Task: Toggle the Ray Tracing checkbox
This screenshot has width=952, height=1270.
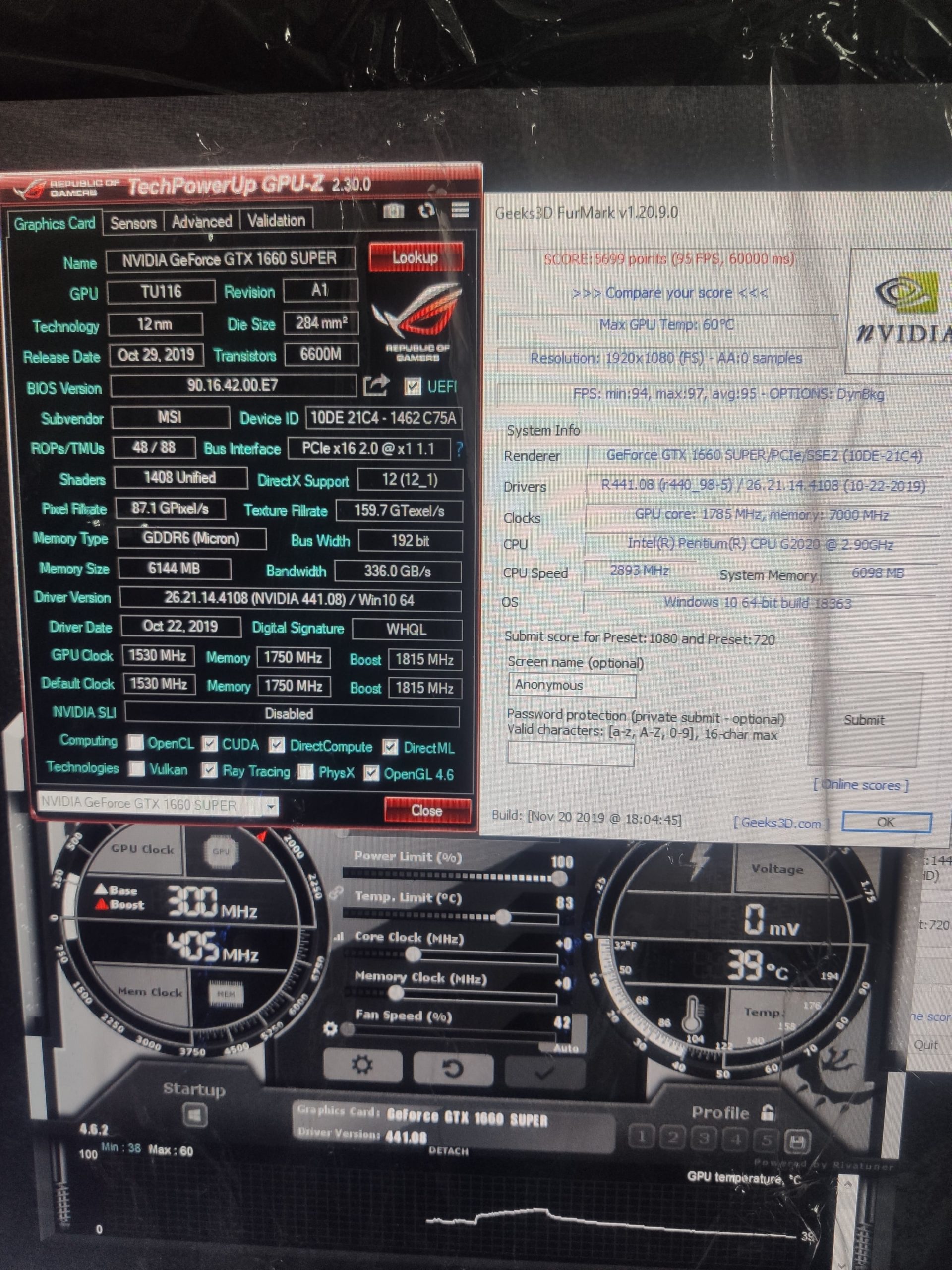Action: pyautogui.click(x=209, y=770)
